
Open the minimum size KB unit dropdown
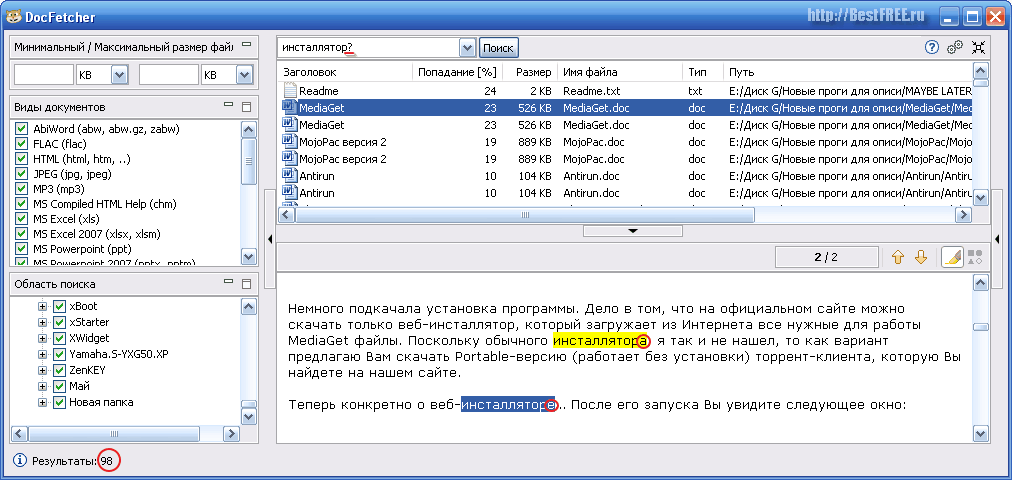pyautogui.click(x=119, y=75)
